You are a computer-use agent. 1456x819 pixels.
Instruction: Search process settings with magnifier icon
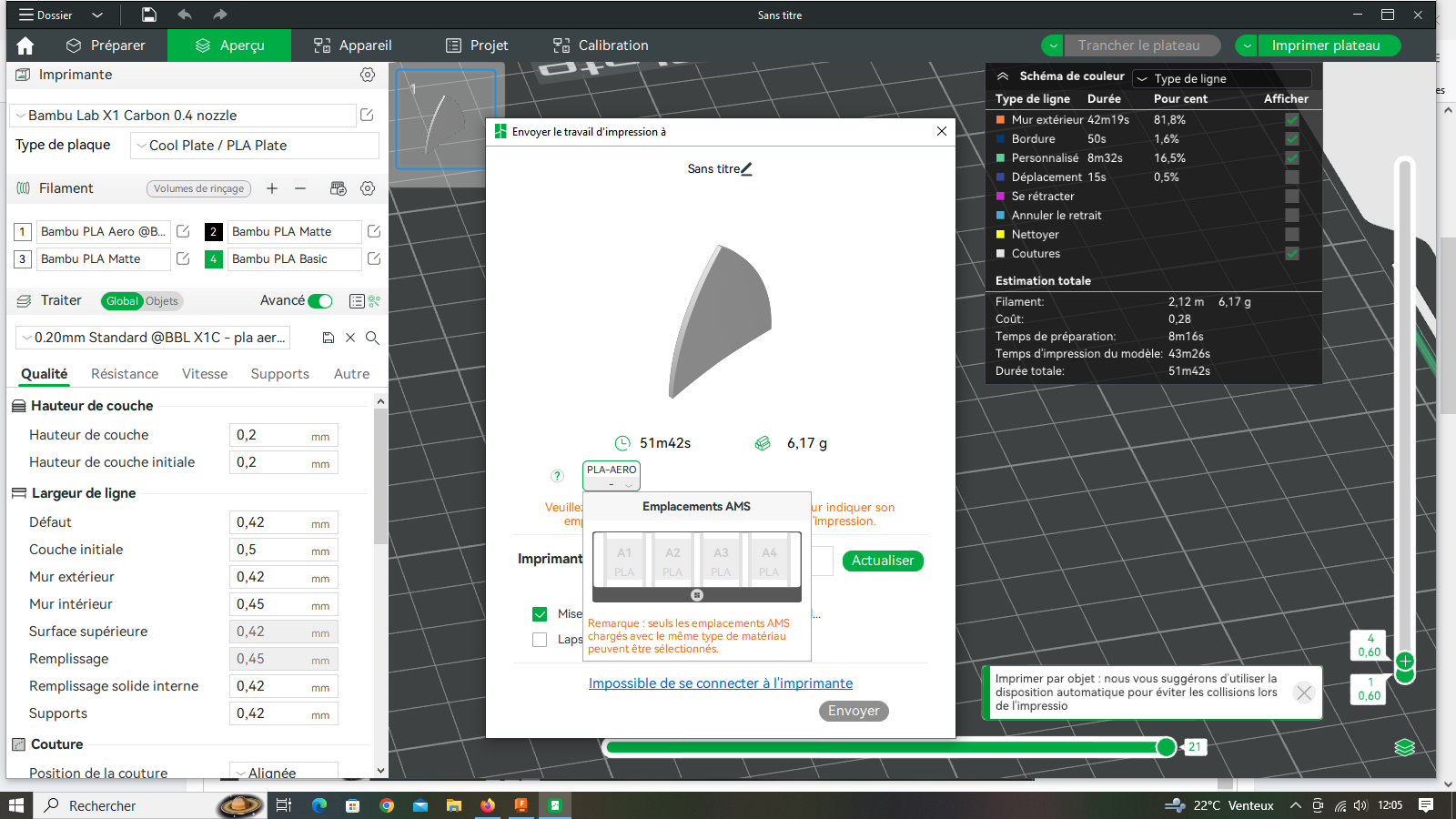pyautogui.click(x=372, y=338)
